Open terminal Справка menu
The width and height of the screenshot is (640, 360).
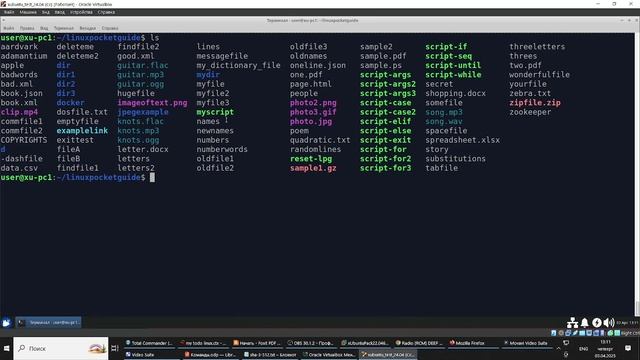[110, 28]
